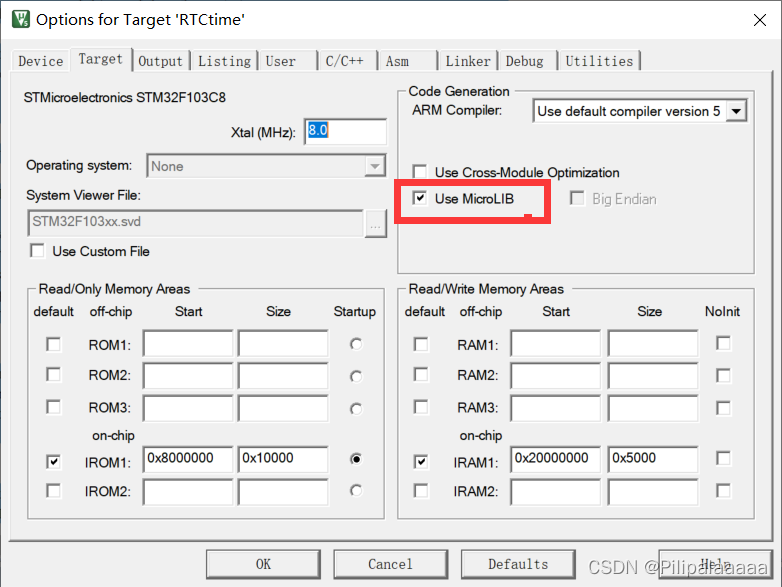Toggle Use Cross-Module Optimization checkbox
Image resolution: width=782 pixels, height=587 pixels.
click(x=420, y=172)
